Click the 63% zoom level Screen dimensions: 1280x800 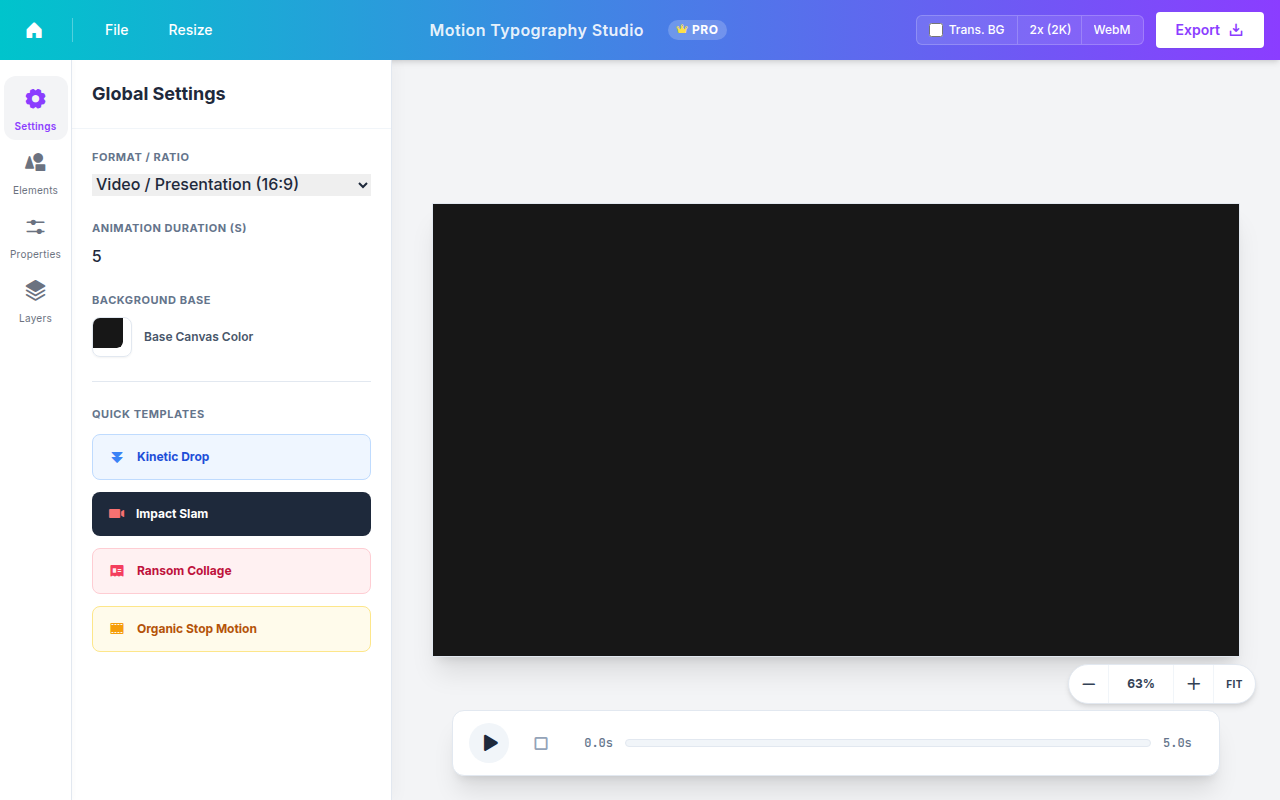[1141, 684]
